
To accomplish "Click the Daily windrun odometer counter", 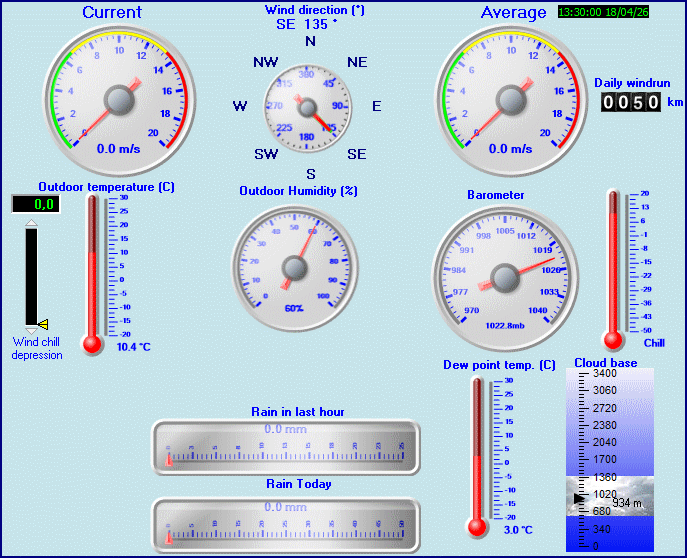I will [631, 102].
